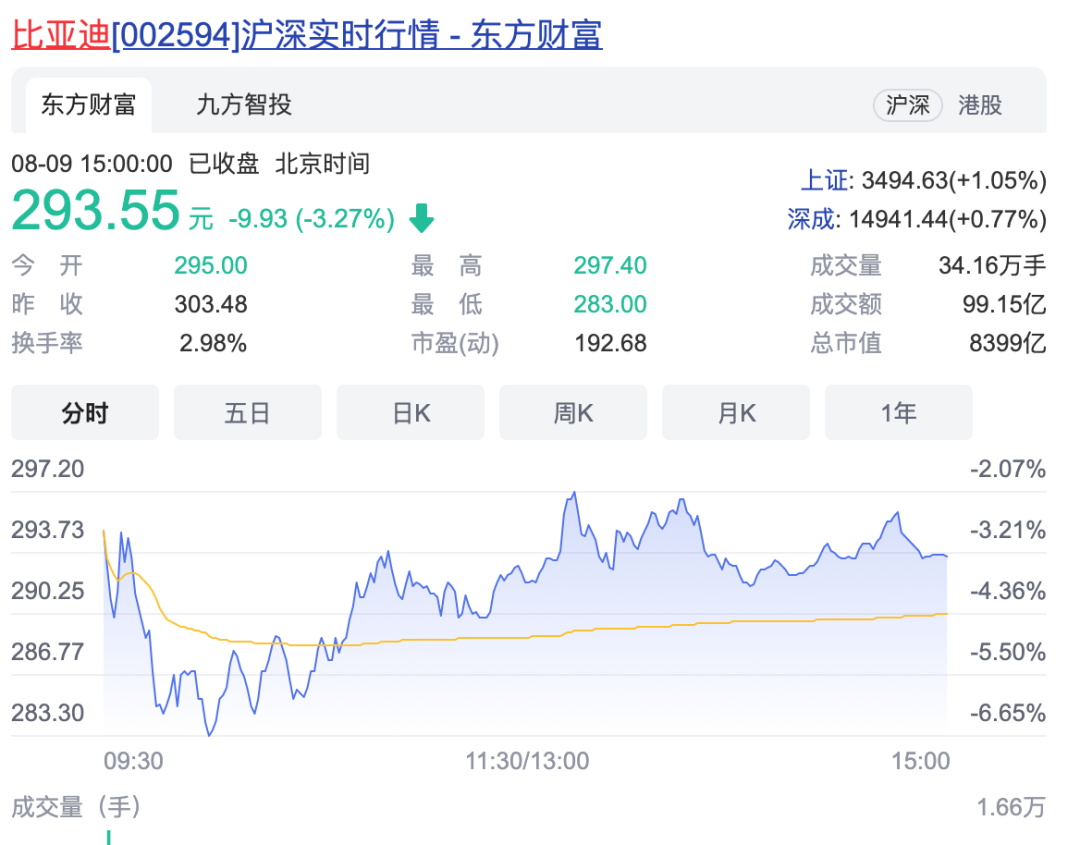
Task: Click the 293.73 price axis label
Action: 48,530
